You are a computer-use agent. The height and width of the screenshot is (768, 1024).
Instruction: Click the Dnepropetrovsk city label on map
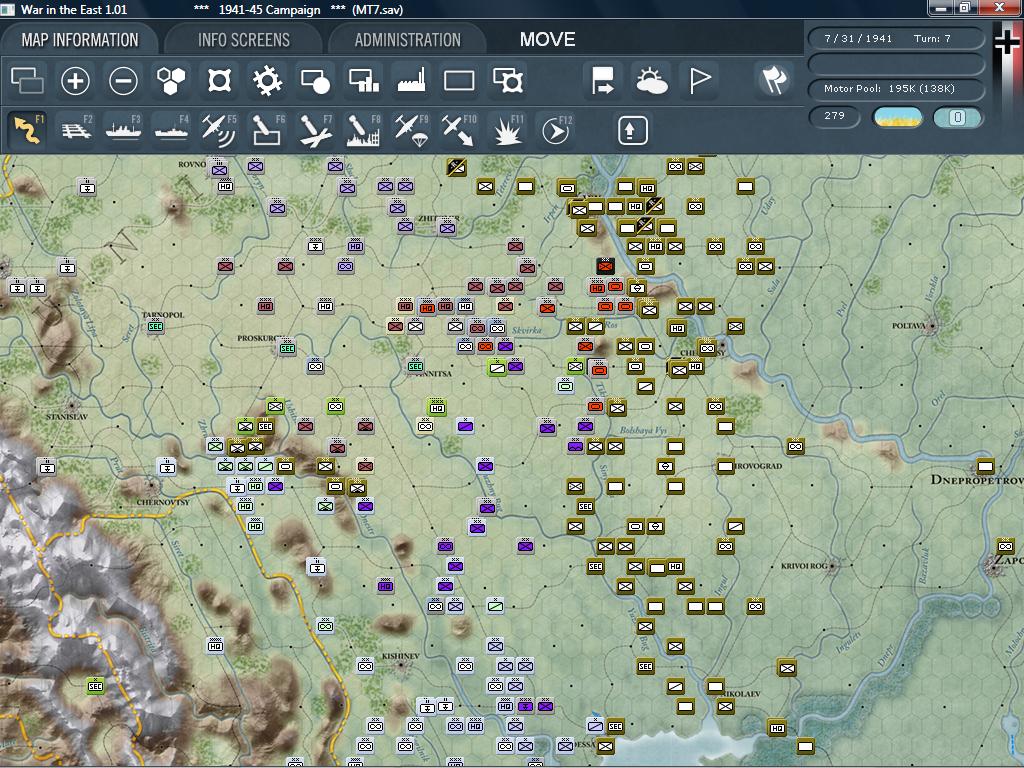[x=976, y=480]
